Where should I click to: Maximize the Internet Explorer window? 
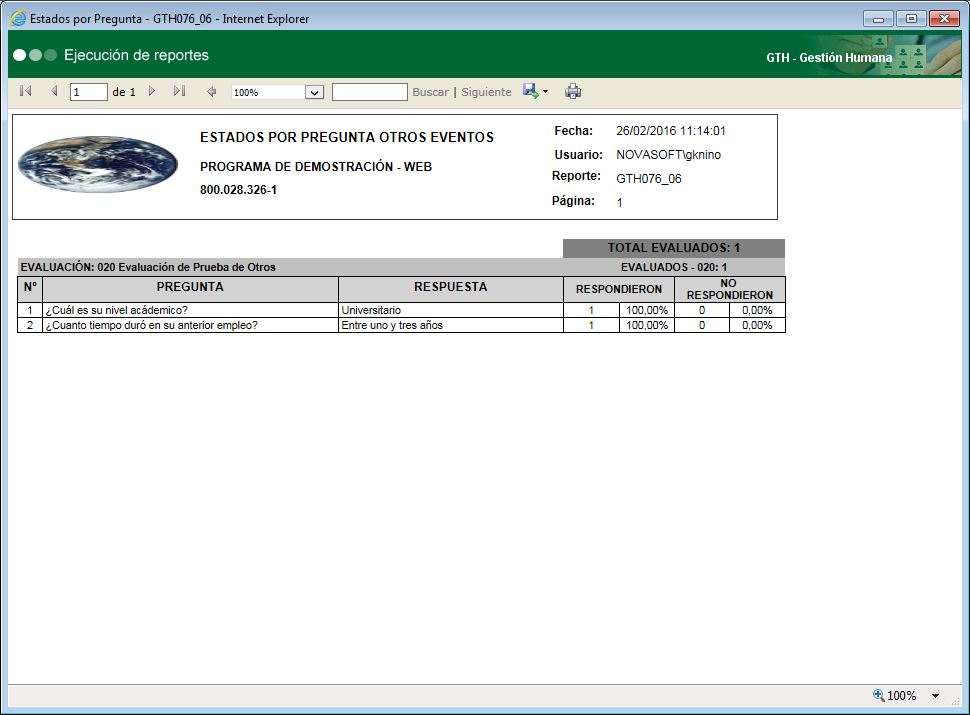[911, 19]
